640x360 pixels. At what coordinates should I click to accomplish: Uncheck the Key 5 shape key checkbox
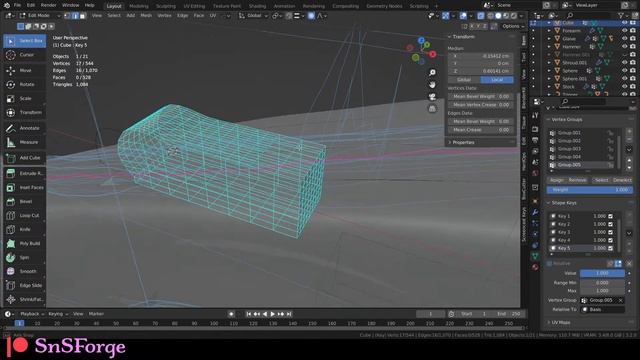pos(611,248)
